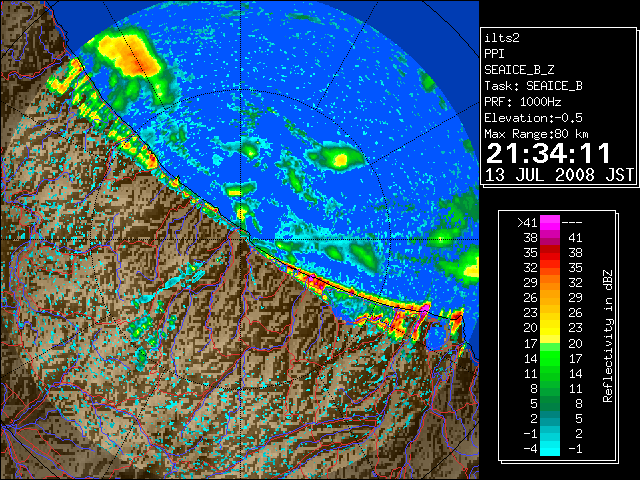The height and width of the screenshot is (480, 640).
Task: Click the '>41' legend label
Action: click(x=527, y=223)
